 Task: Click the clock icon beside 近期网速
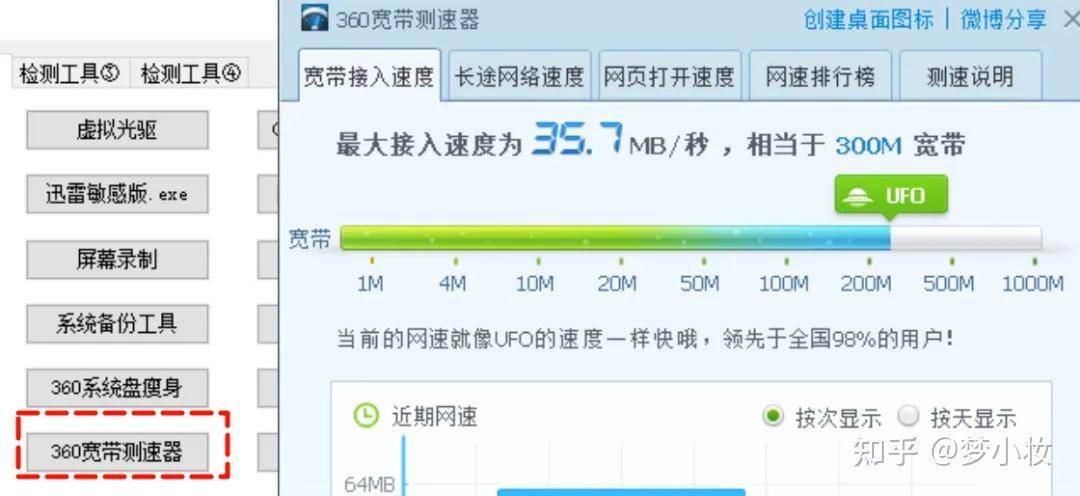[366, 415]
